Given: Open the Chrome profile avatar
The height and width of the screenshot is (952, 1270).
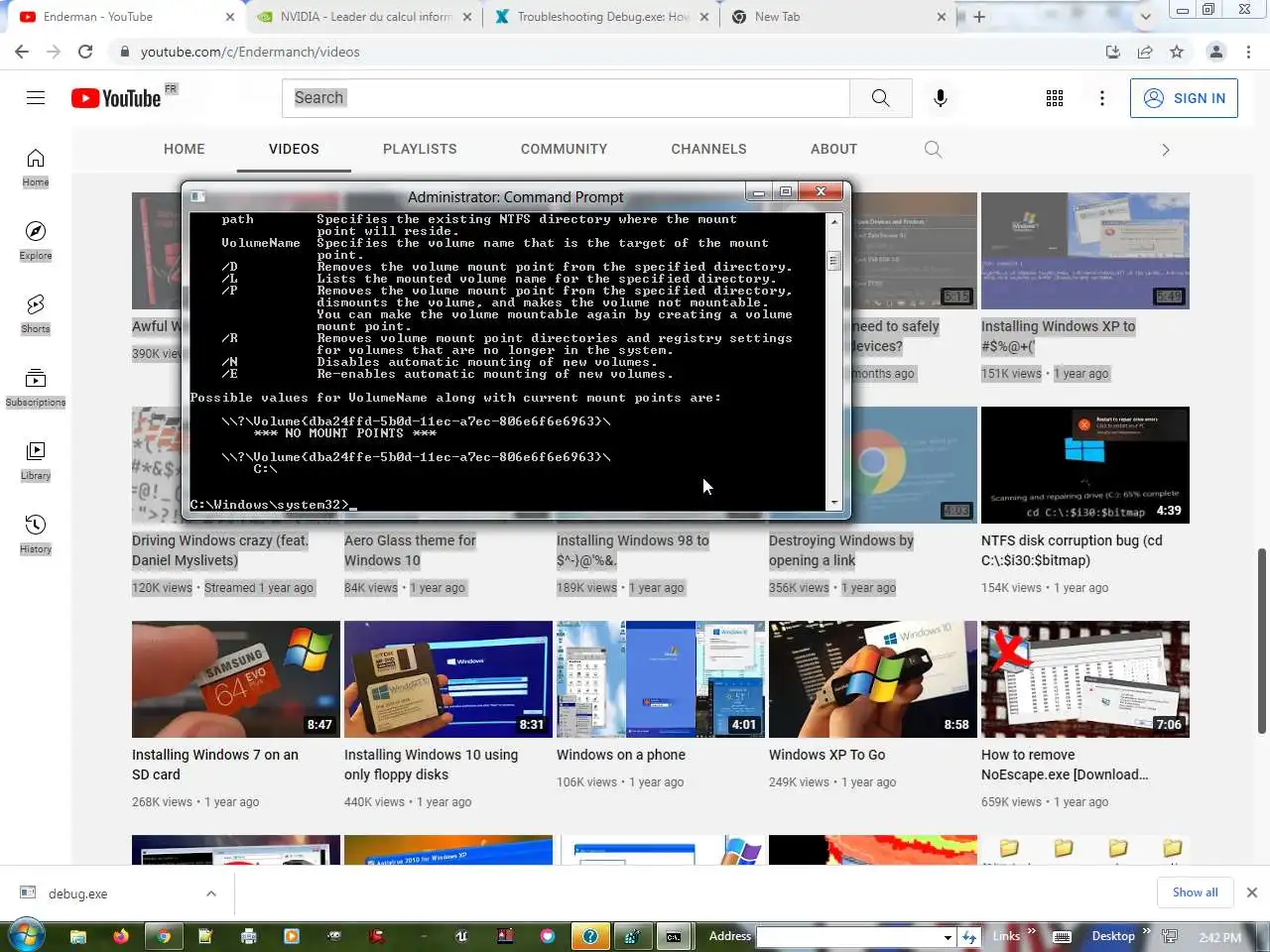Looking at the screenshot, I should (x=1215, y=52).
